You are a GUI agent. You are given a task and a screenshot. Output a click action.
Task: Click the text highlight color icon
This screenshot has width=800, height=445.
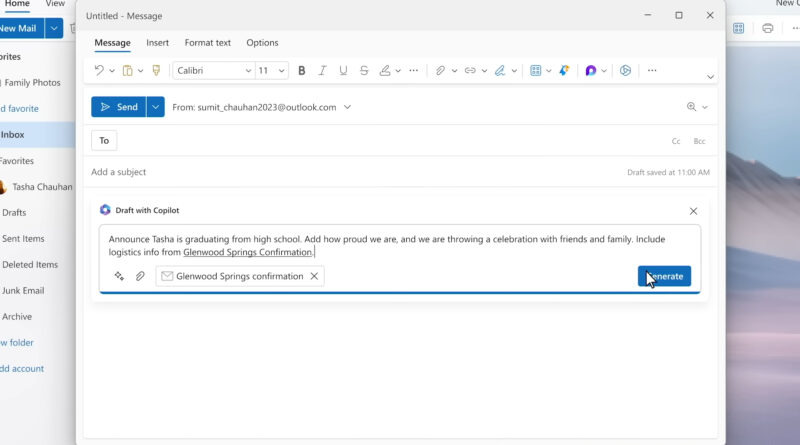click(385, 70)
